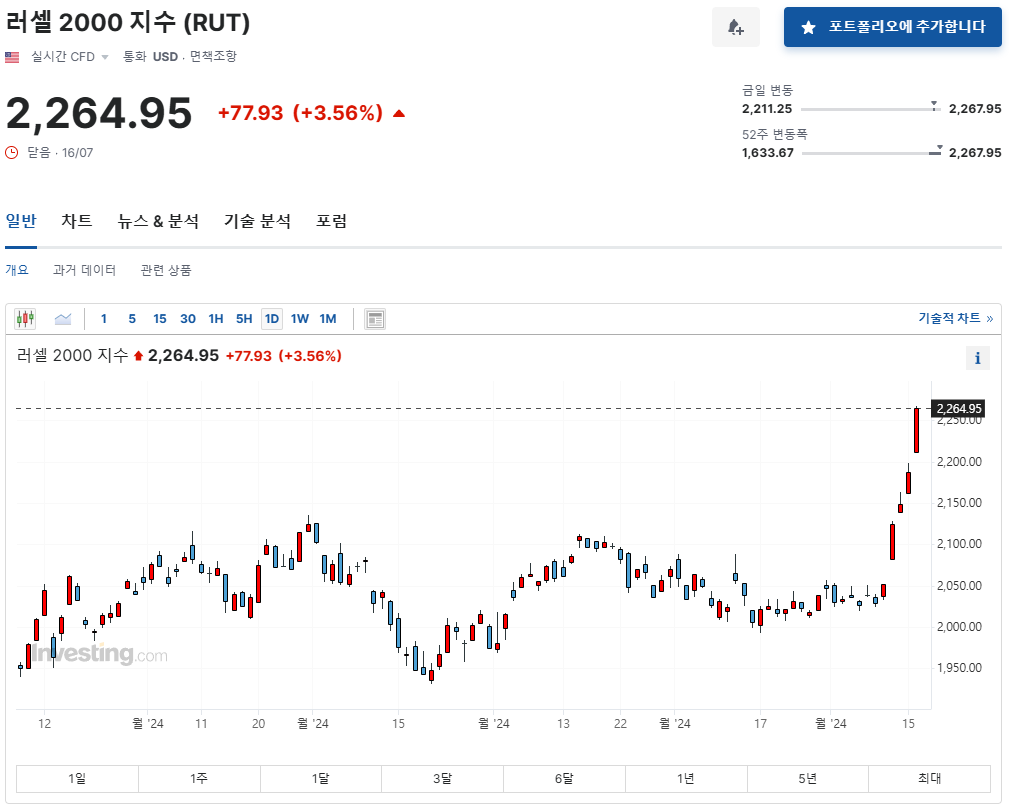
Task: Select candlestick chart type icon
Action: [25, 319]
